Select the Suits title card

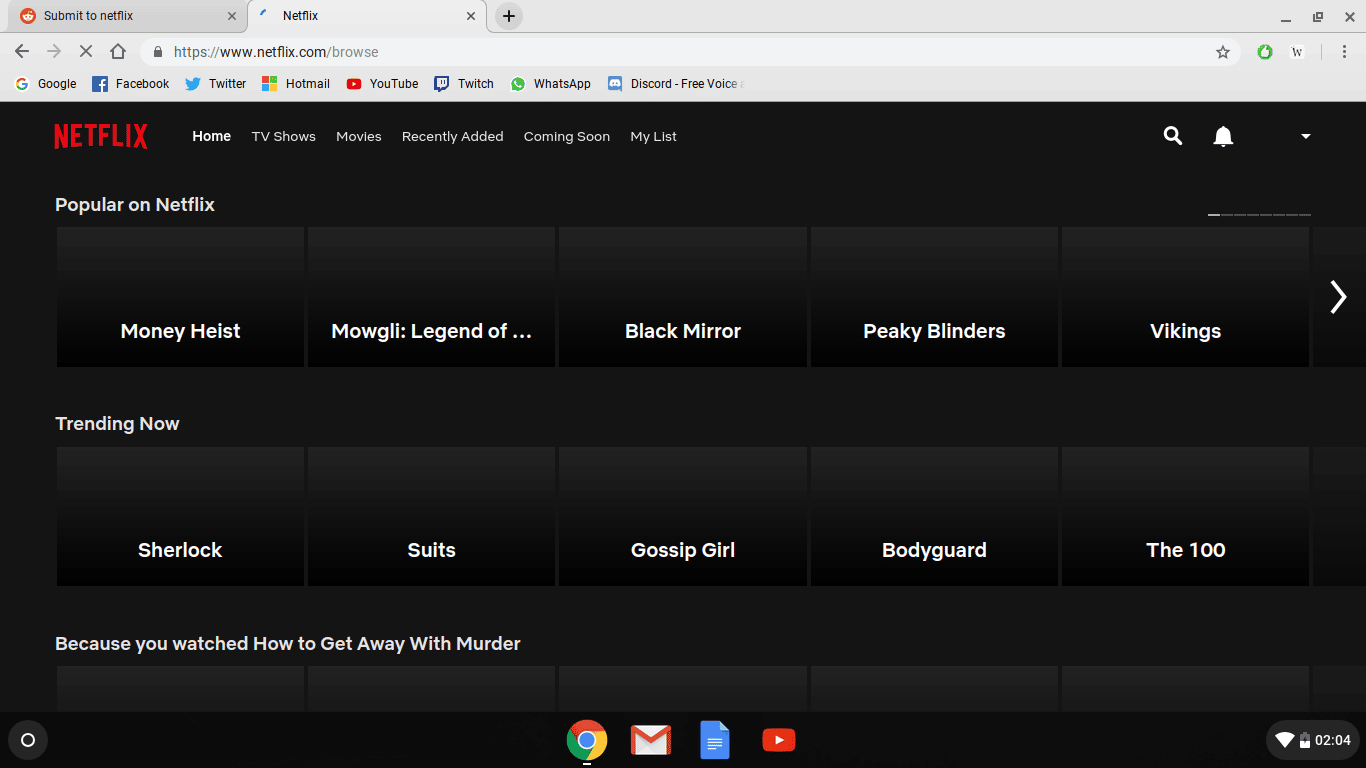click(x=431, y=516)
